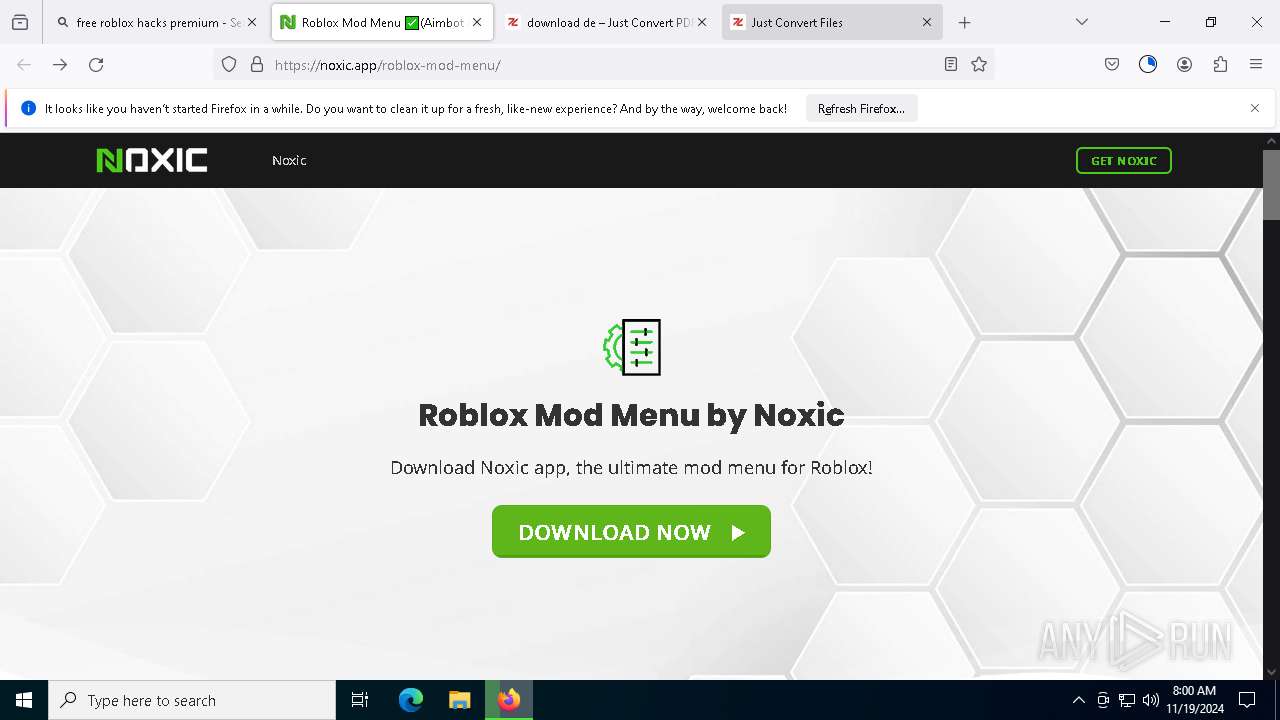Go back to previous page

pyautogui.click(x=24, y=64)
